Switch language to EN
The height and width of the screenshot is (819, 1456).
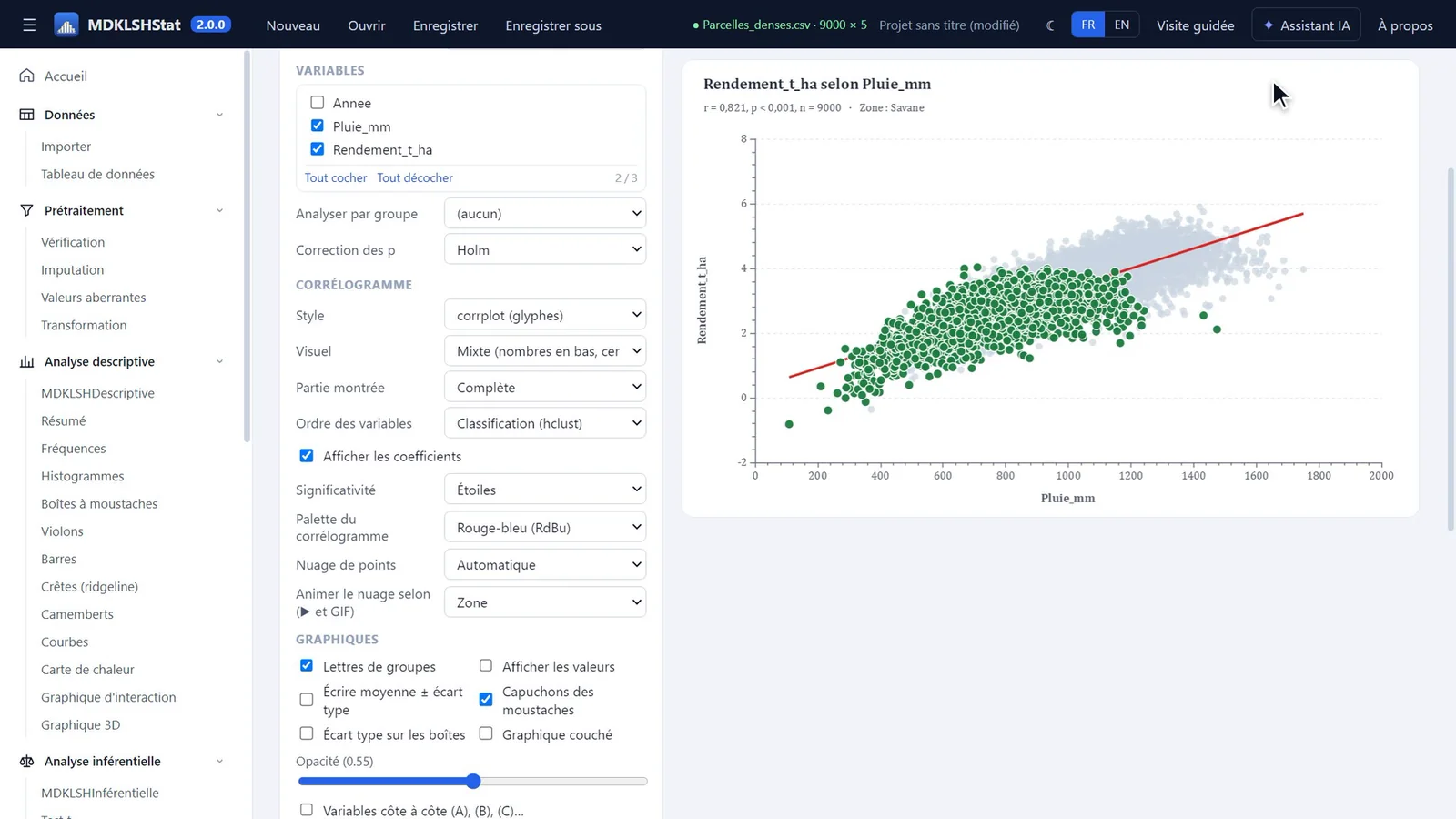tap(1122, 25)
